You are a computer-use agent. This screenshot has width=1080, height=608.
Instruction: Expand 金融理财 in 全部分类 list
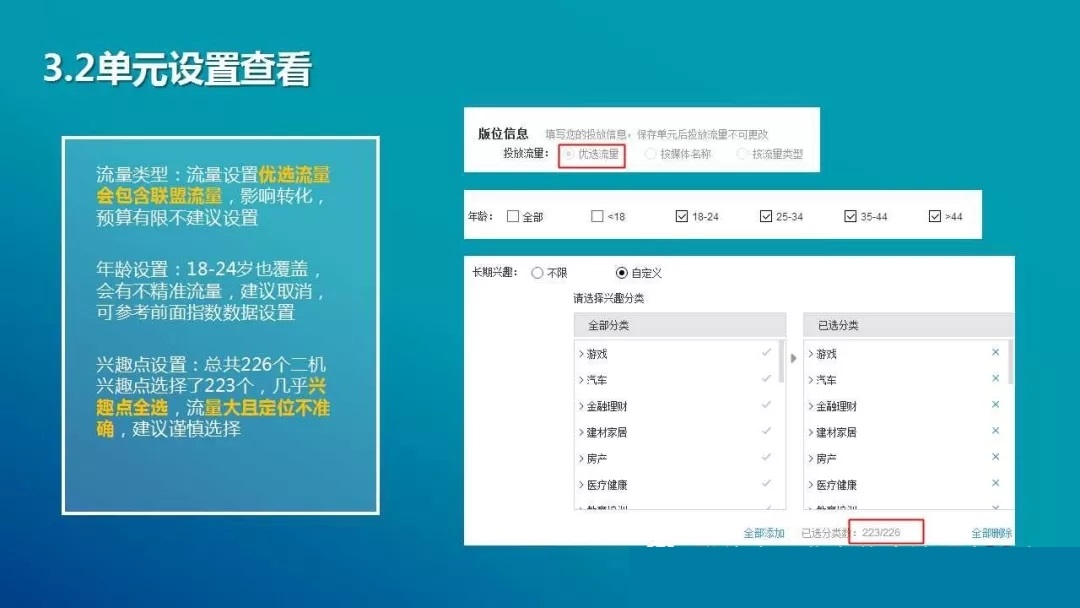[x=581, y=406]
